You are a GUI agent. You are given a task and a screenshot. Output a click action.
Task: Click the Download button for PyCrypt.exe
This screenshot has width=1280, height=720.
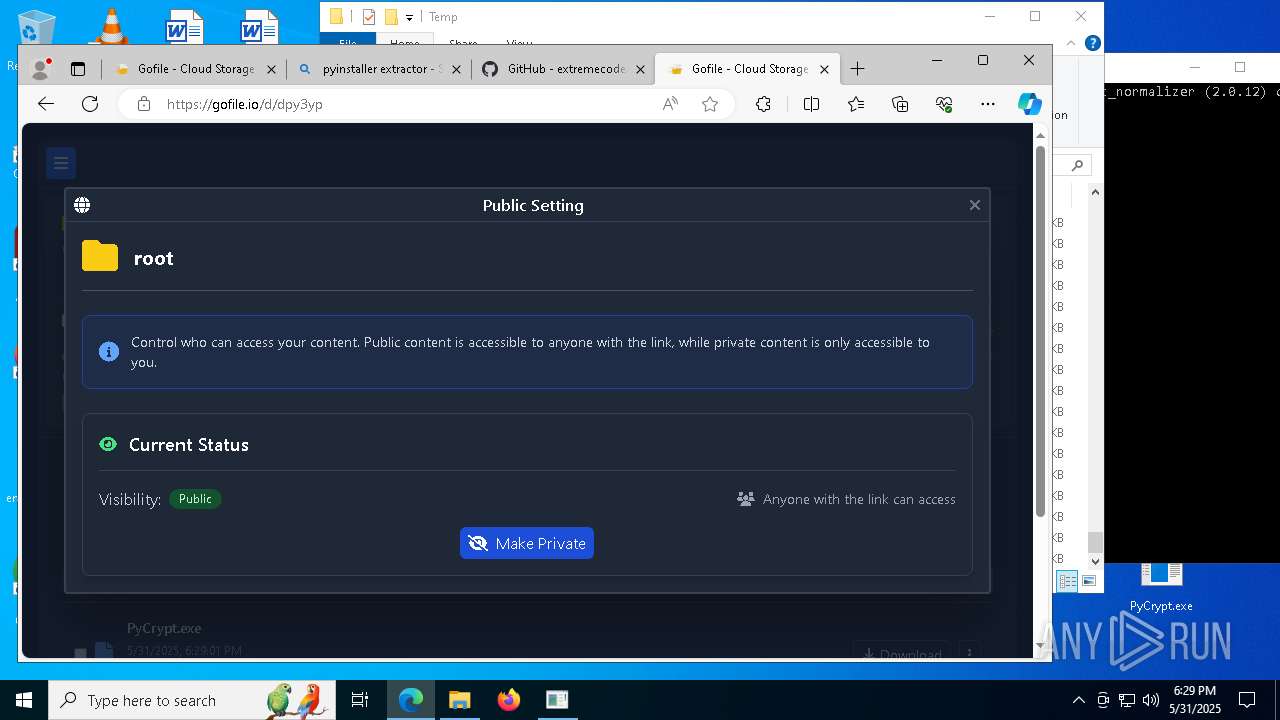[x=901, y=654]
